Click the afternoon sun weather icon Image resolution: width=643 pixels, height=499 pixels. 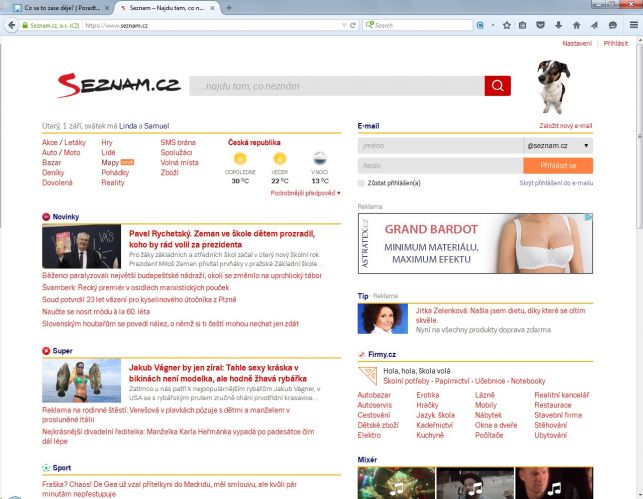pyautogui.click(x=240, y=159)
